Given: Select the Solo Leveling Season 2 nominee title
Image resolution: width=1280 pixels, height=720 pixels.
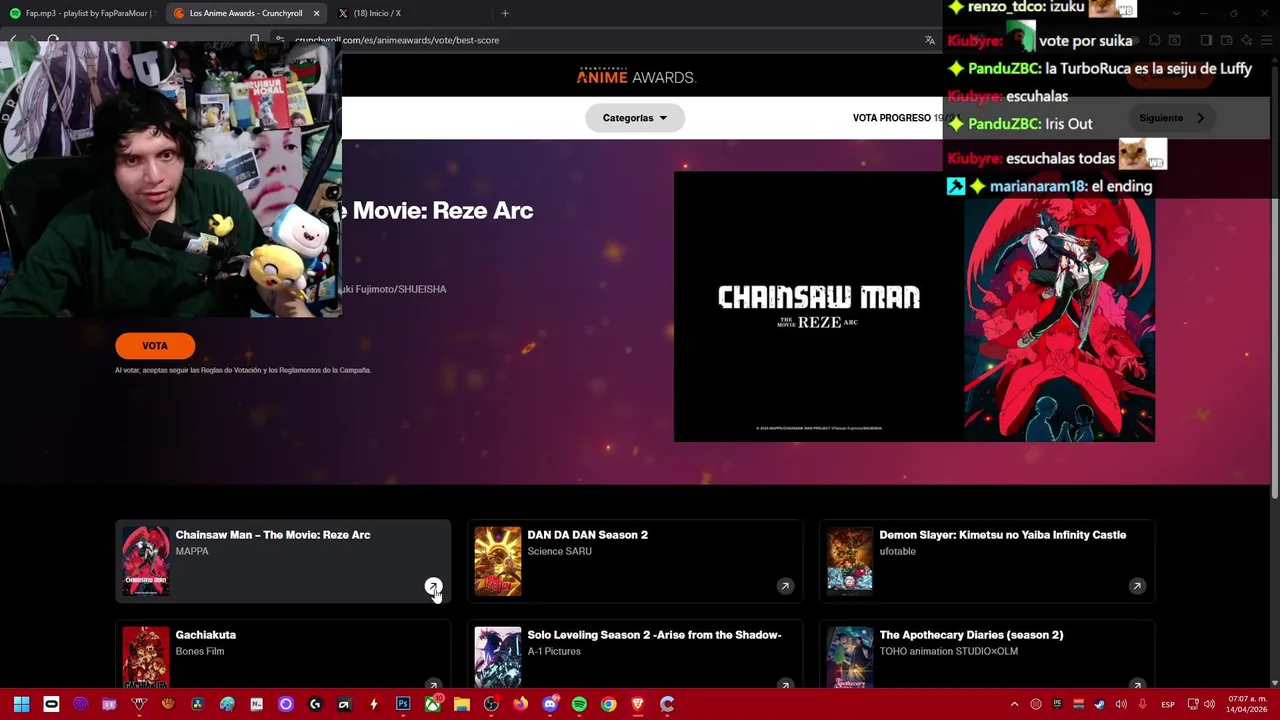Looking at the screenshot, I should pos(654,635).
